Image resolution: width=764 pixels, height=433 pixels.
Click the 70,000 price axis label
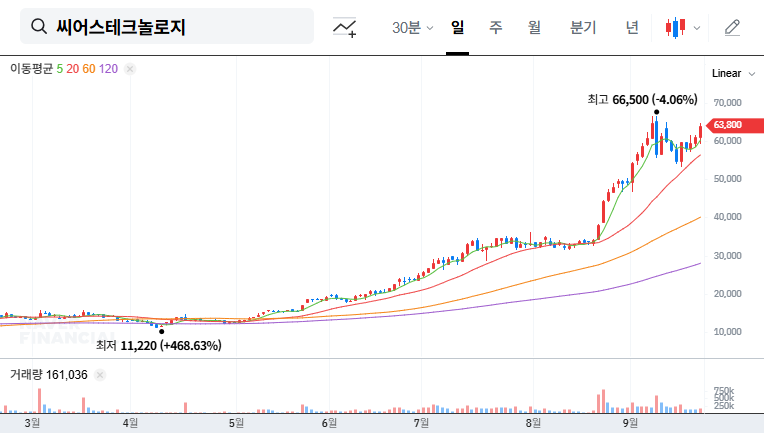[727, 103]
